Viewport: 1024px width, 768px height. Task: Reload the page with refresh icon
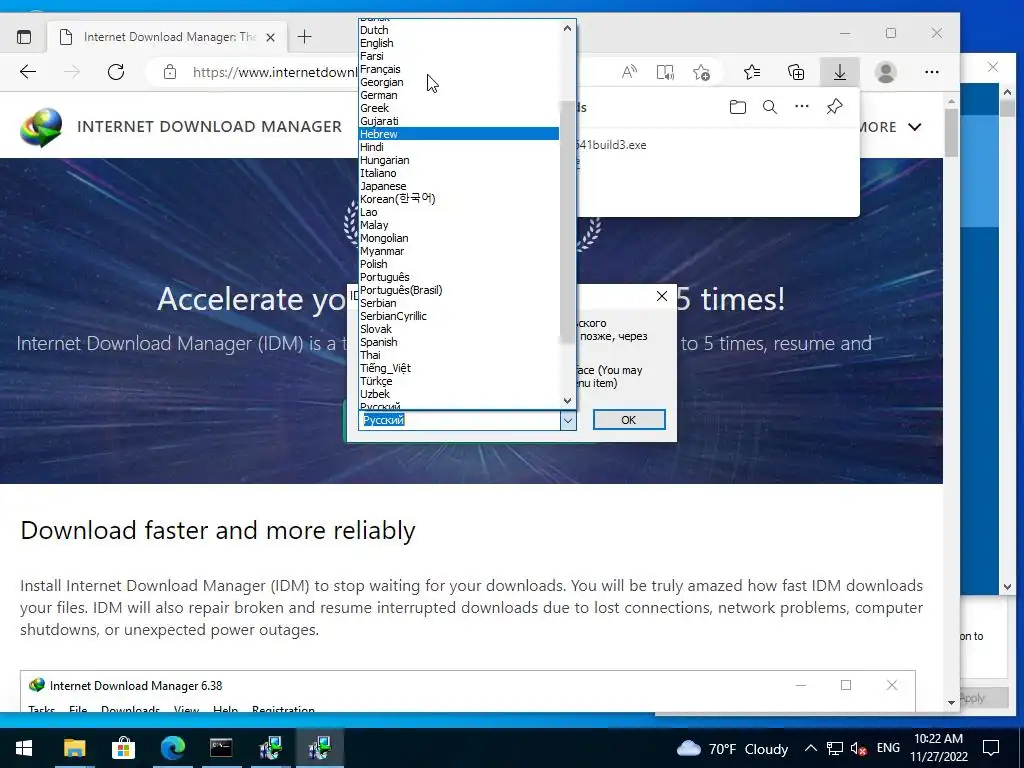click(x=116, y=72)
